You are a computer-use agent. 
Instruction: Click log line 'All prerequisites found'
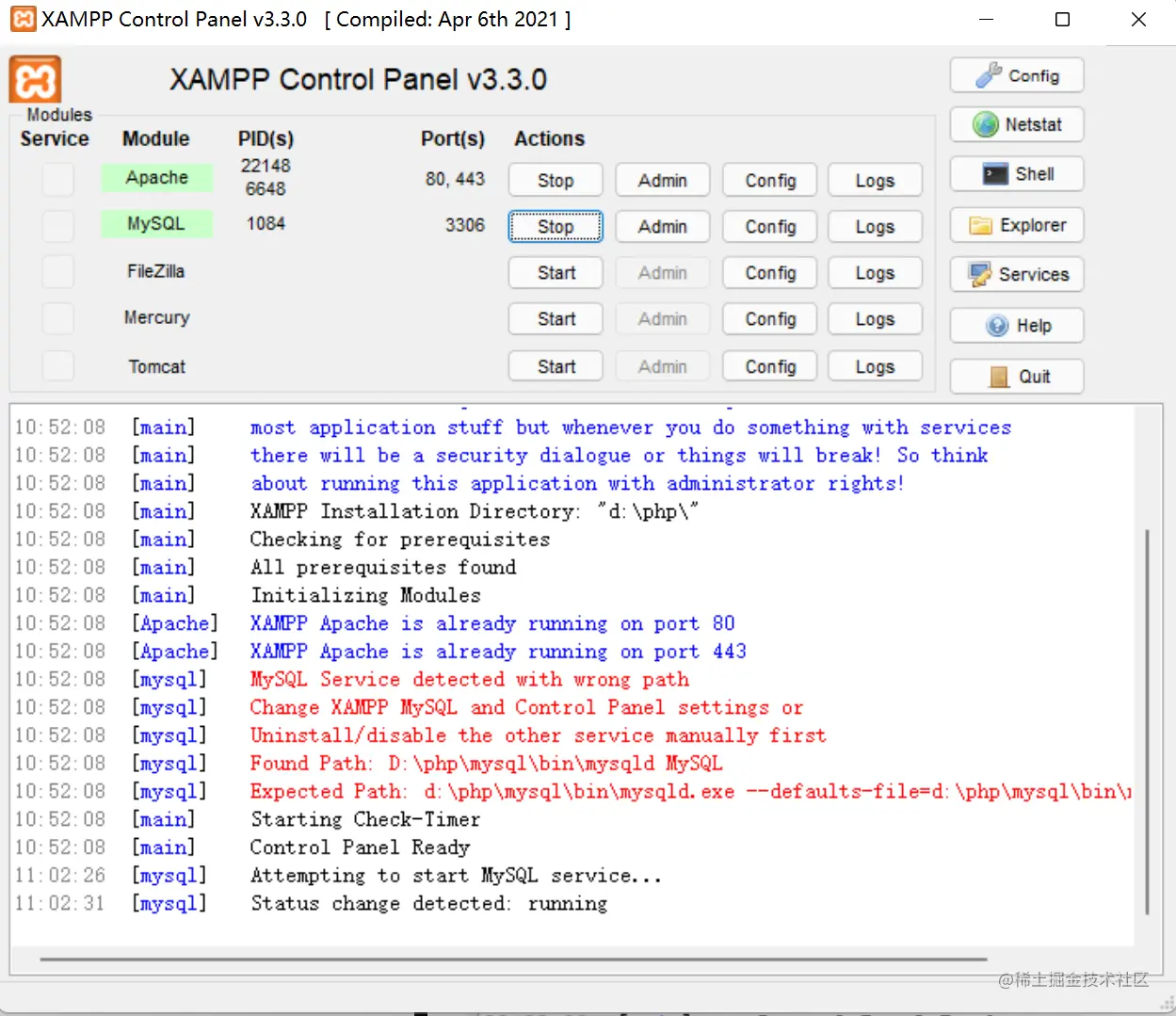[383, 568]
